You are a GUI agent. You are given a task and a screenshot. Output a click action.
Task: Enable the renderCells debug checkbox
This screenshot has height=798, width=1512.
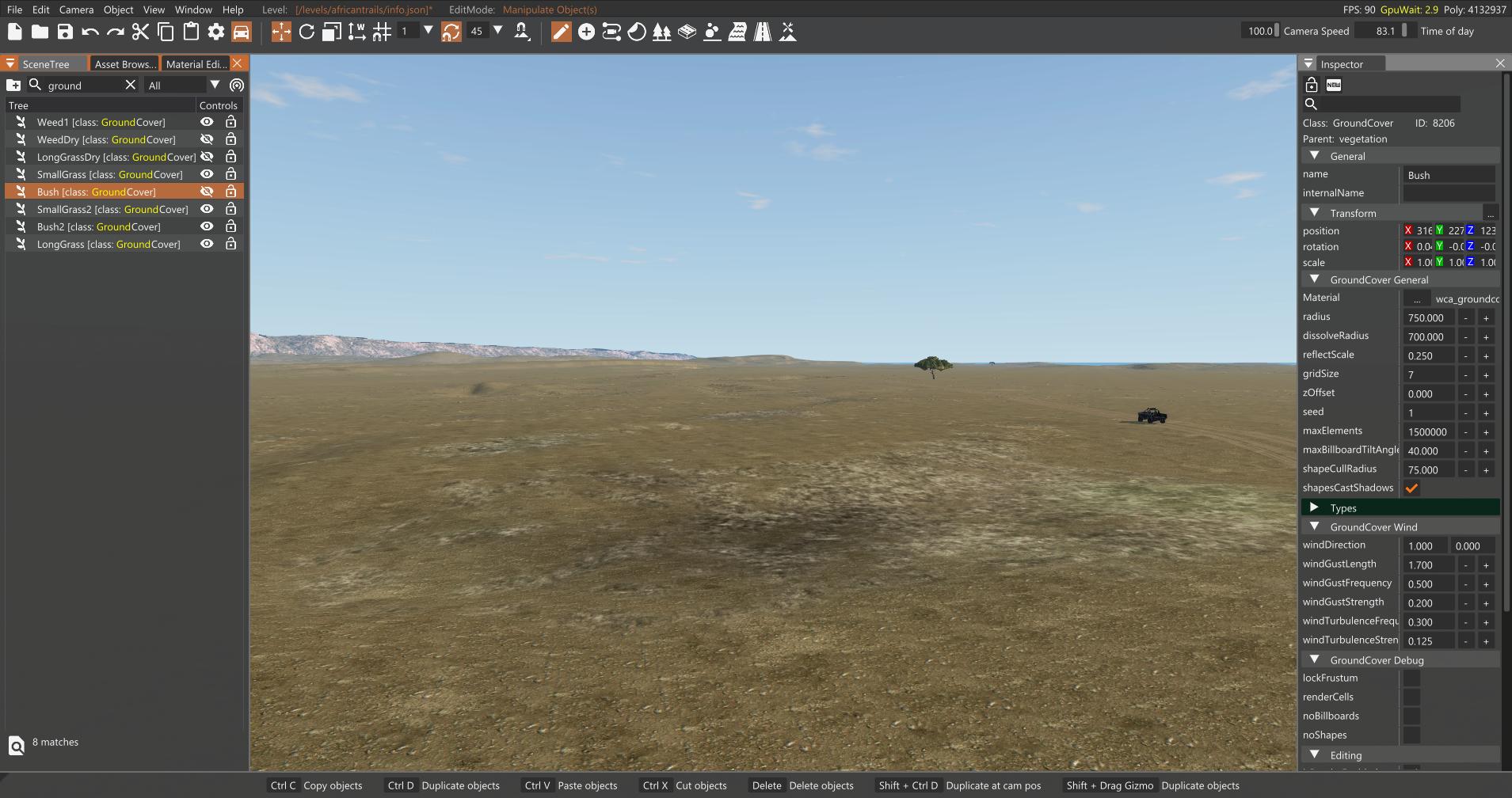coord(1411,697)
